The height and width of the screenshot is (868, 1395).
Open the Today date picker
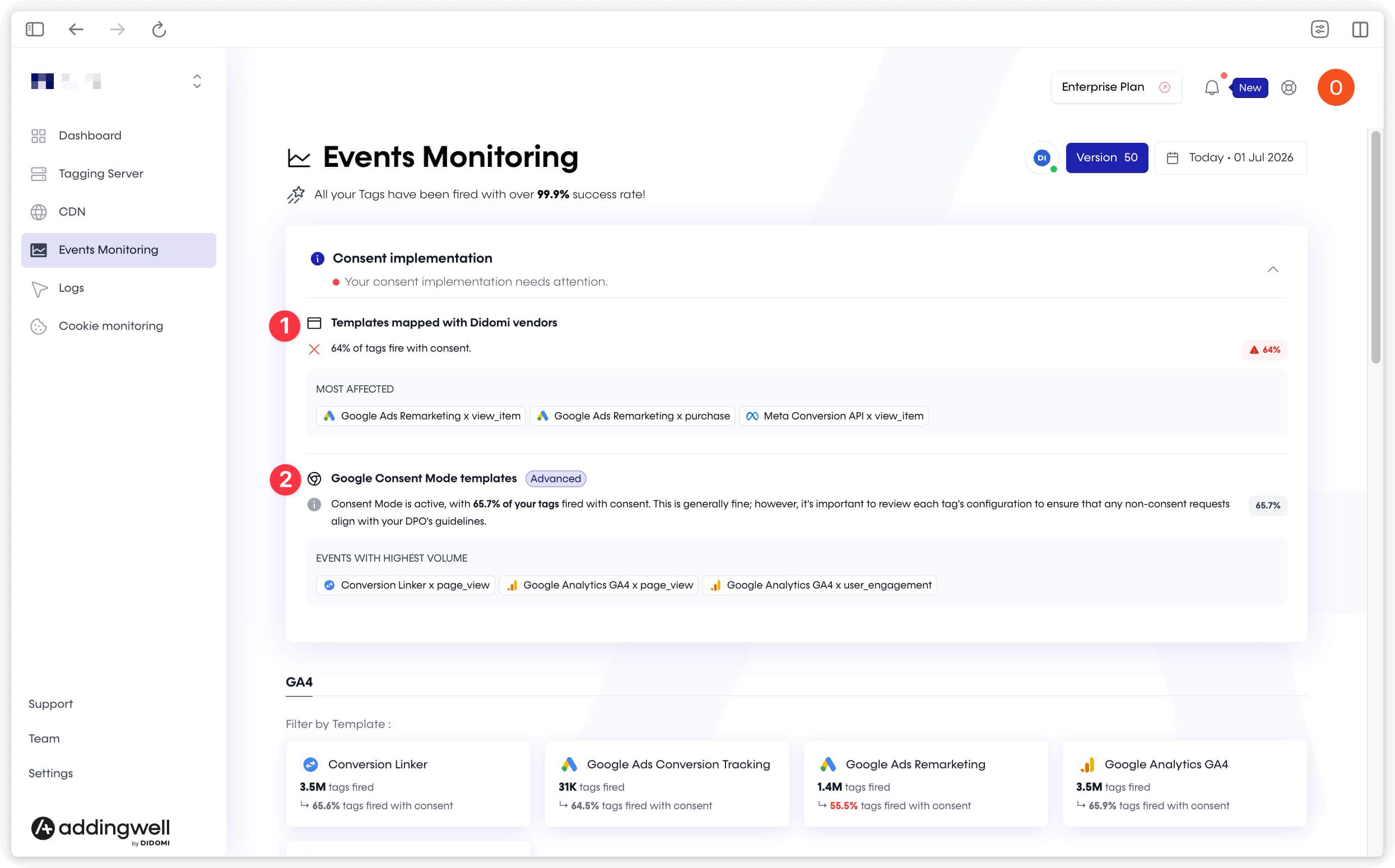point(1230,157)
